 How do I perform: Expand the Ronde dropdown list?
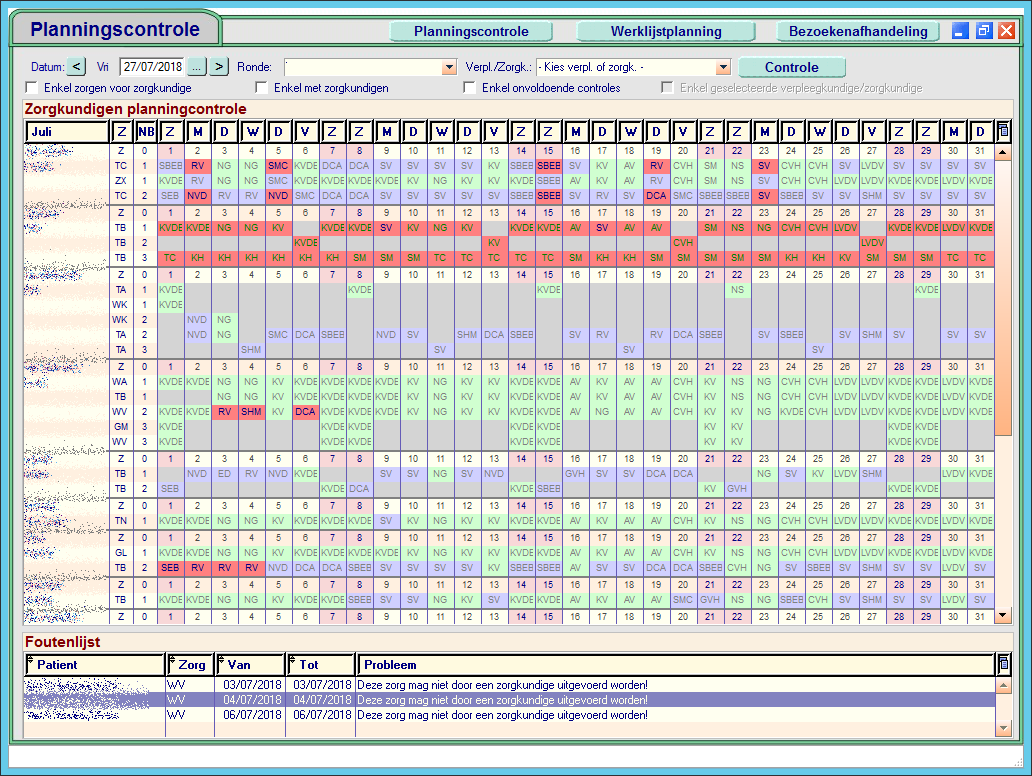tap(449, 67)
